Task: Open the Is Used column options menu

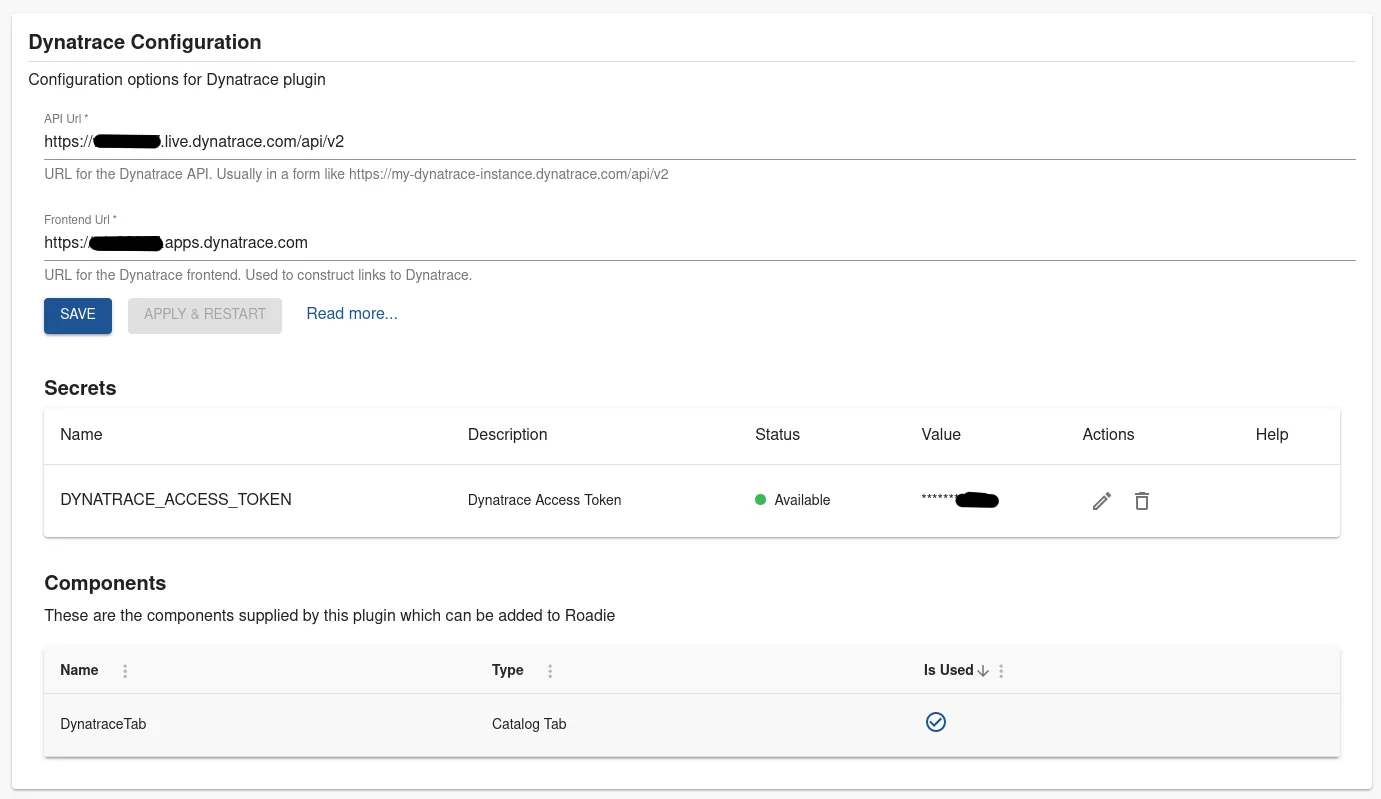Action: (x=1001, y=670)
